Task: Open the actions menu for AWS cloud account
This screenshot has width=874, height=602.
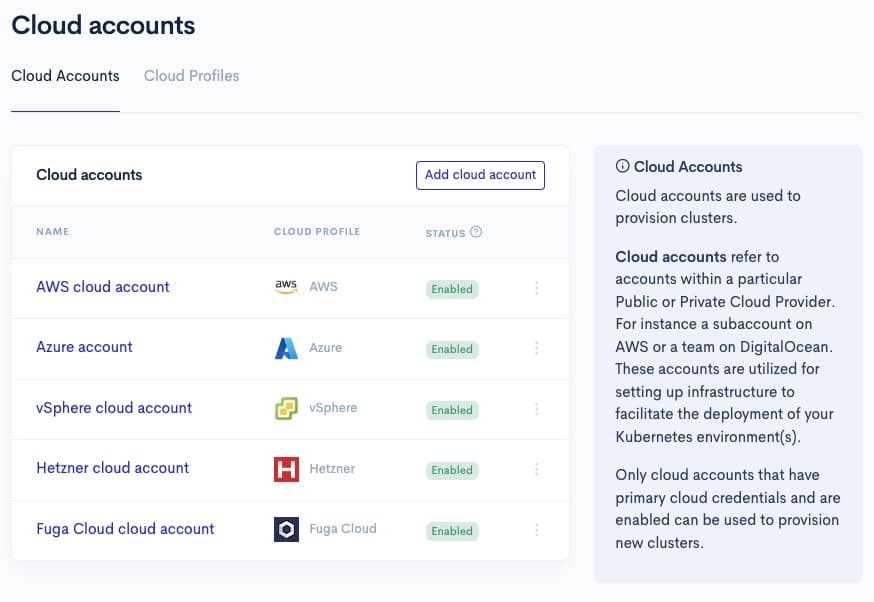Action: [x=537, y=289]
